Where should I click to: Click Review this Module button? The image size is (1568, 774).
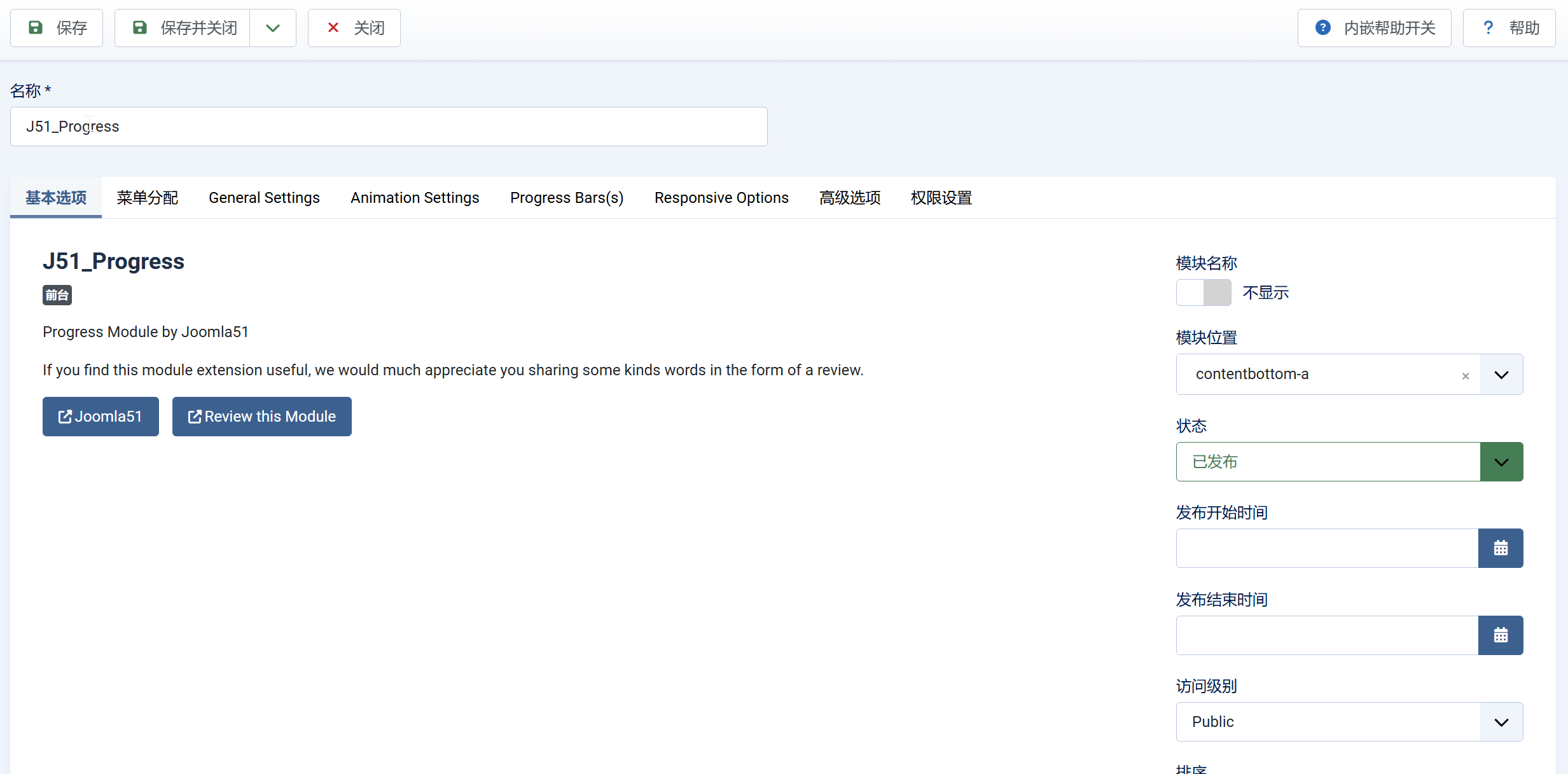point(261,417)
